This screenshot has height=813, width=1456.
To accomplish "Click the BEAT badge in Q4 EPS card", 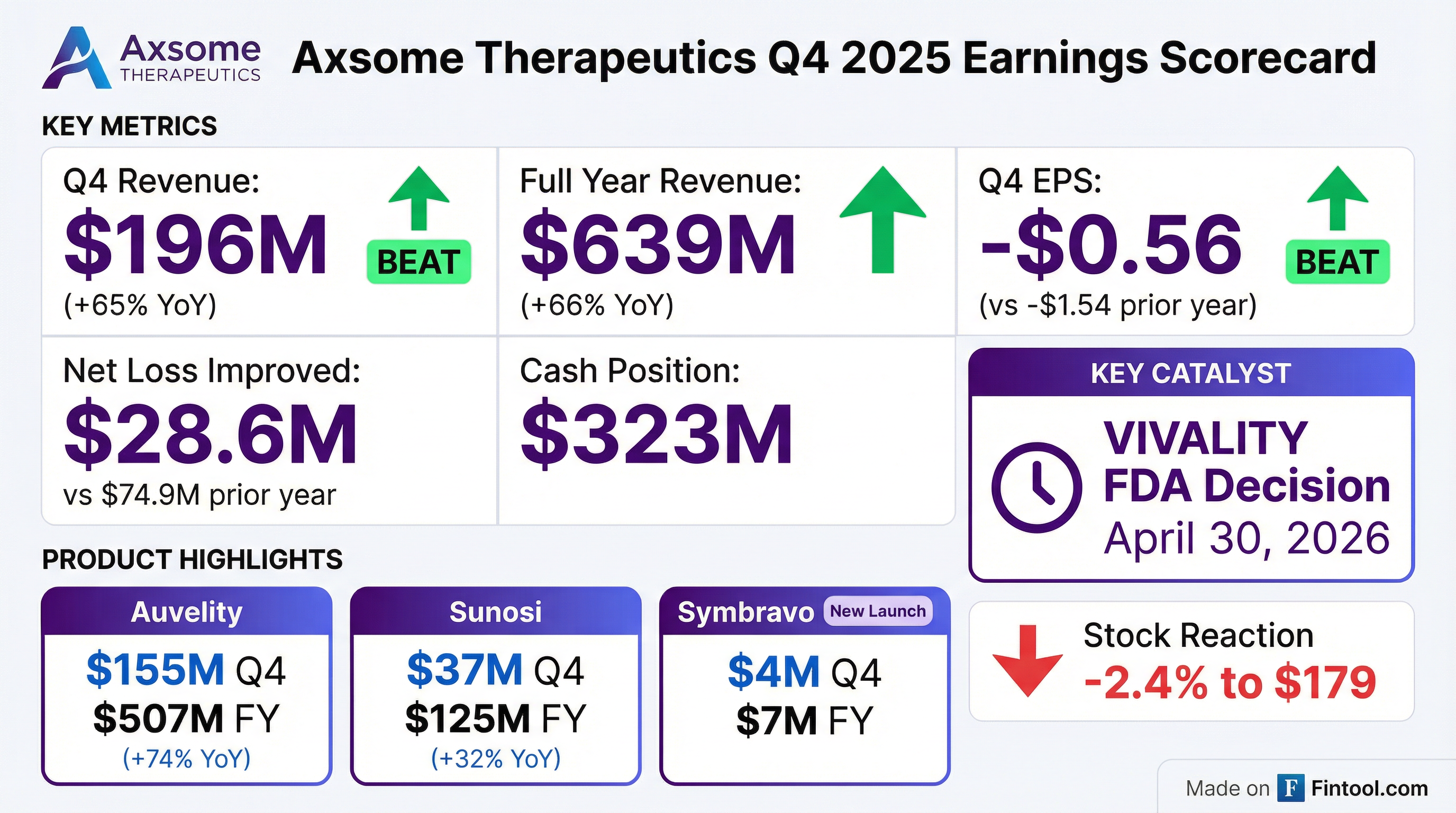I will tap(1337, 262).
